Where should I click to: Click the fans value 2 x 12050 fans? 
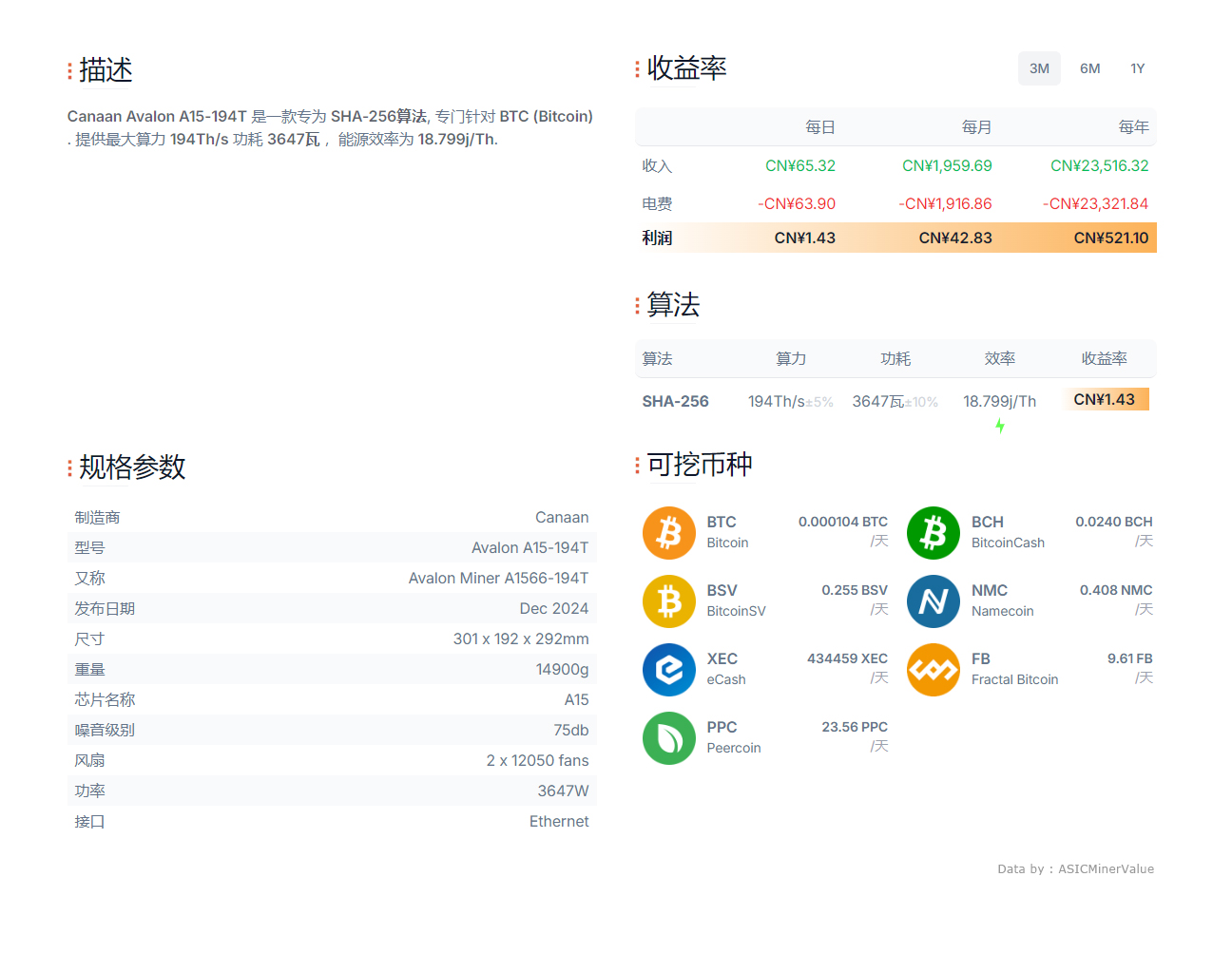pyautogui.click(x=538, y=760)
